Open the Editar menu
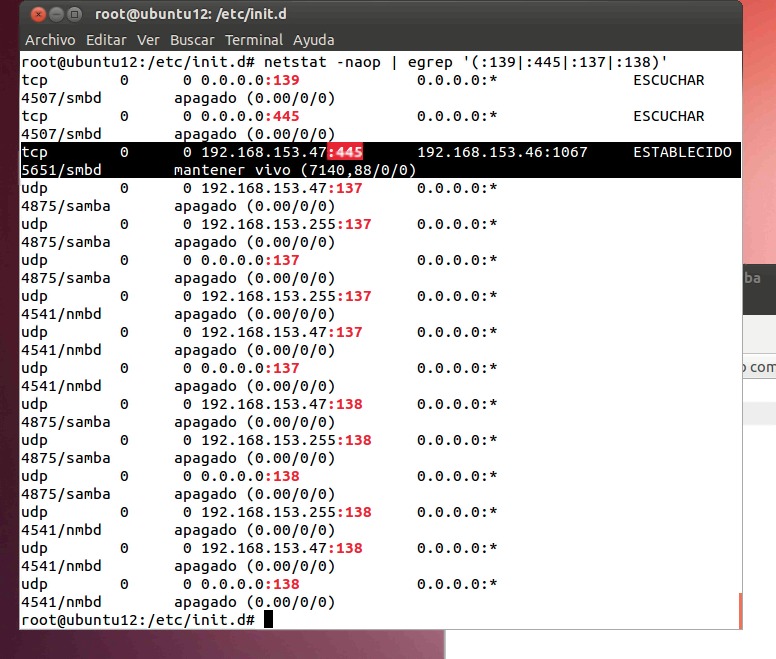Viewport: 776px width, 659px height. pos(106,40)
